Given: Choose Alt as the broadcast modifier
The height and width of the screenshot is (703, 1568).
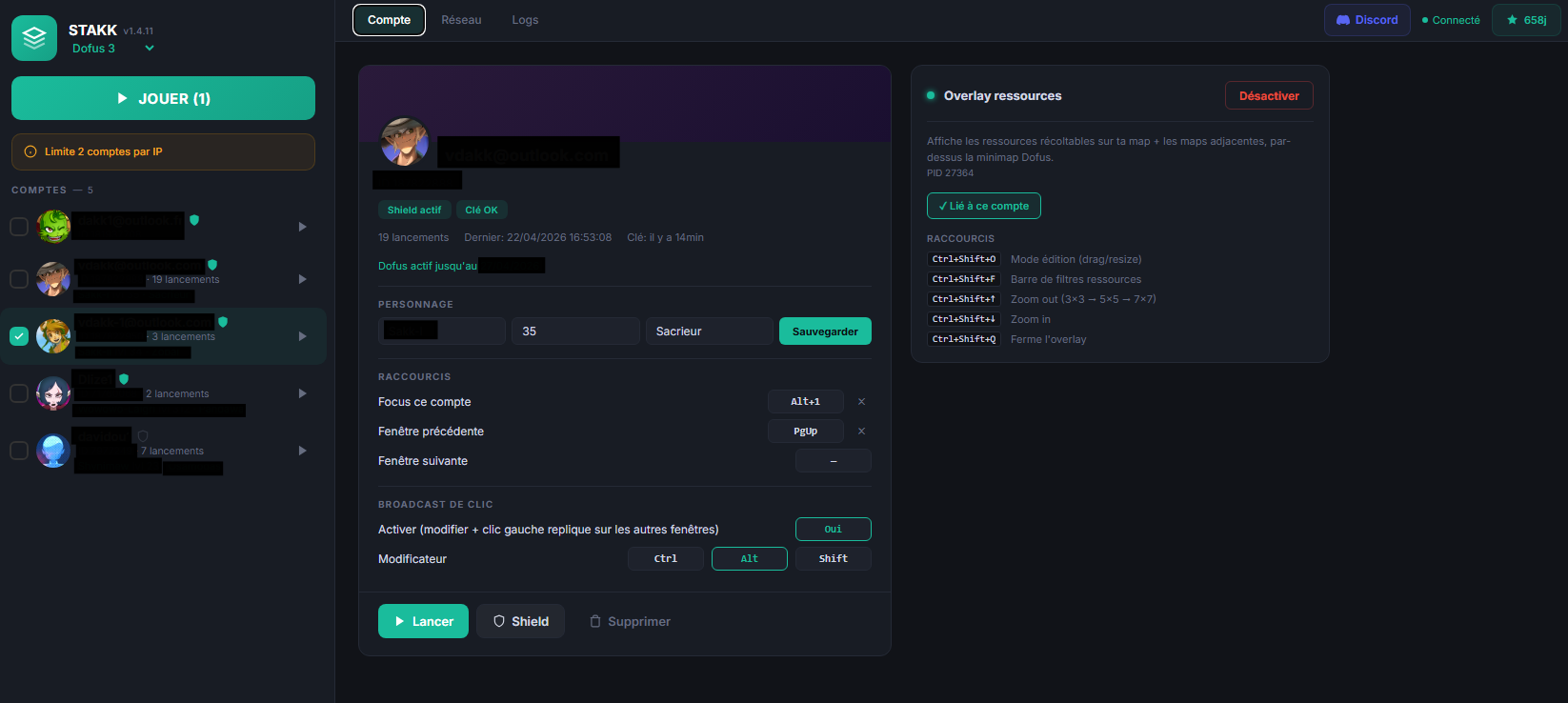Looking at the screenshot, I should coord(750,559).
